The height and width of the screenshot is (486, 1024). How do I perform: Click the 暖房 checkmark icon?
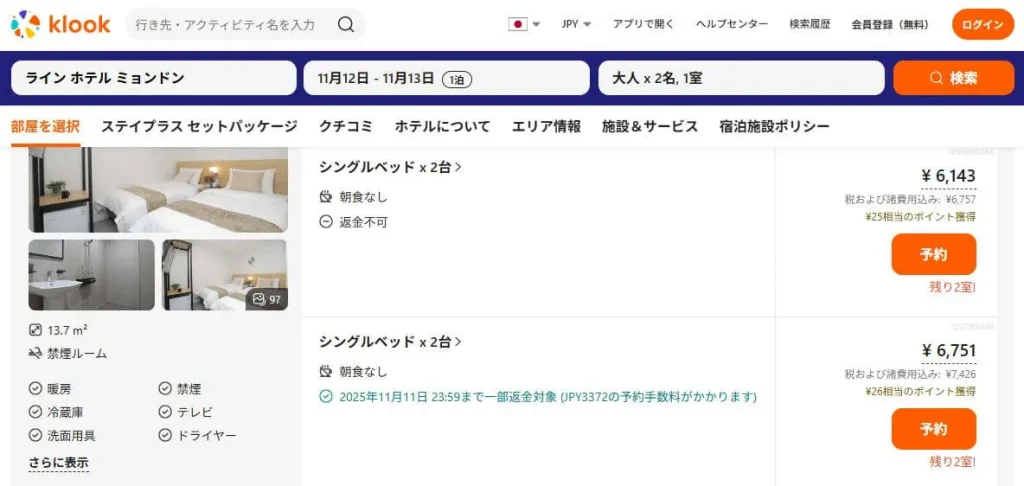pos(35,389)
